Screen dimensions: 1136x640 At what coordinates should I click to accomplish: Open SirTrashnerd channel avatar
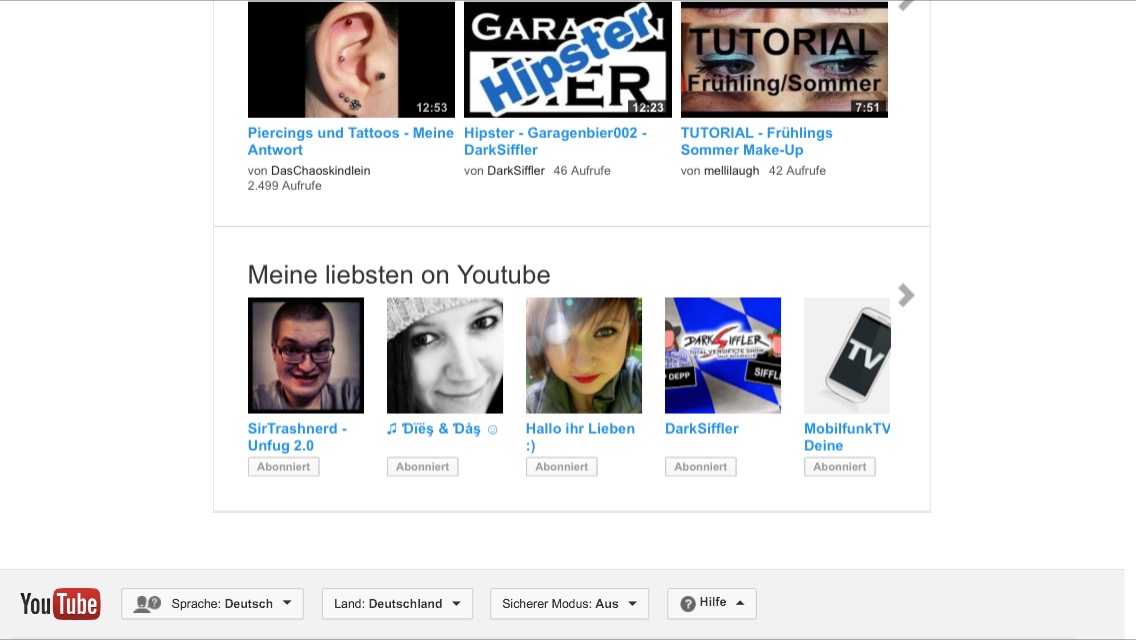306,355
